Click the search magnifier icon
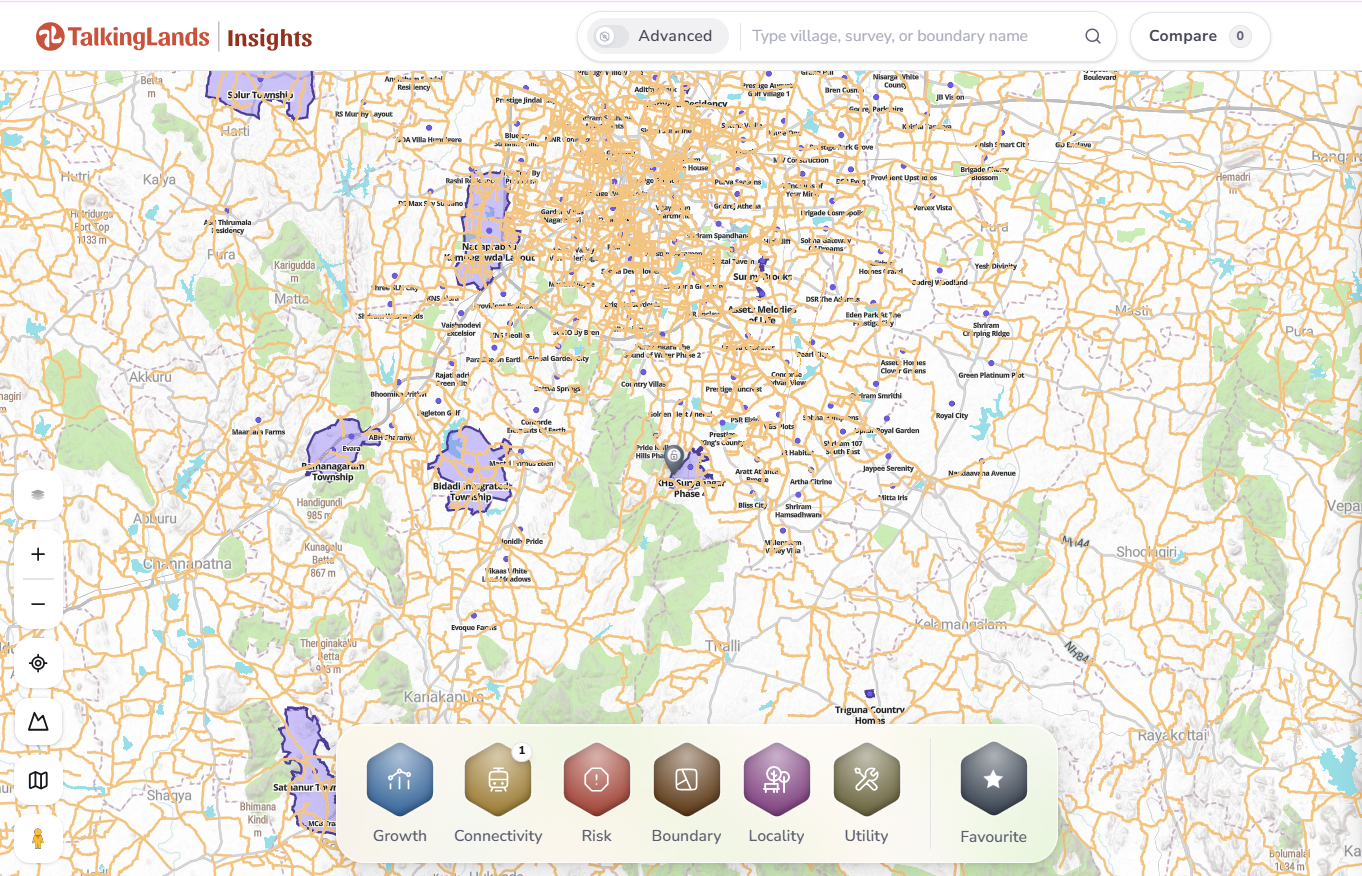1362x876 pixels. [1093, 36]
